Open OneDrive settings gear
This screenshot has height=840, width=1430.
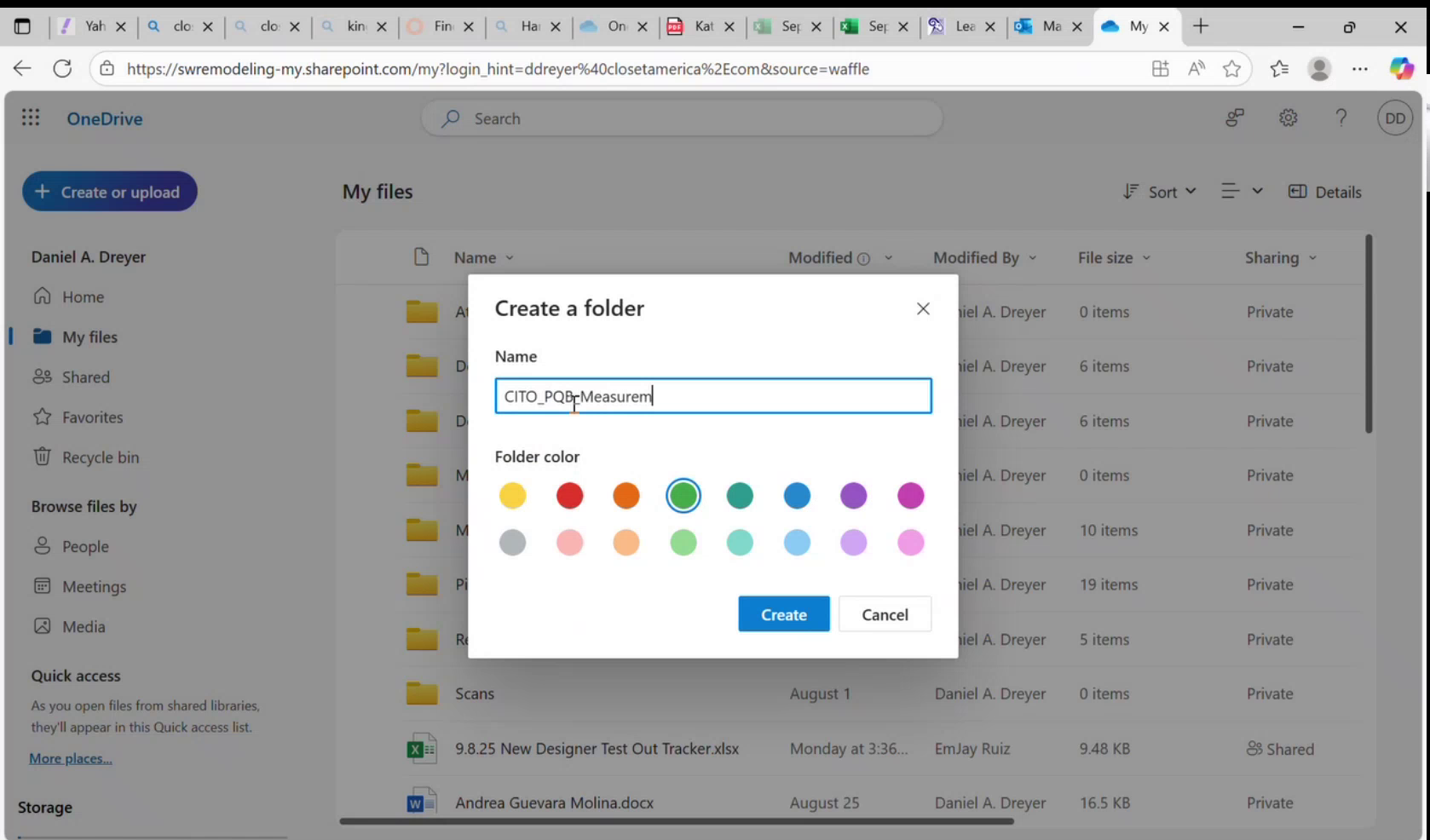1288,118
